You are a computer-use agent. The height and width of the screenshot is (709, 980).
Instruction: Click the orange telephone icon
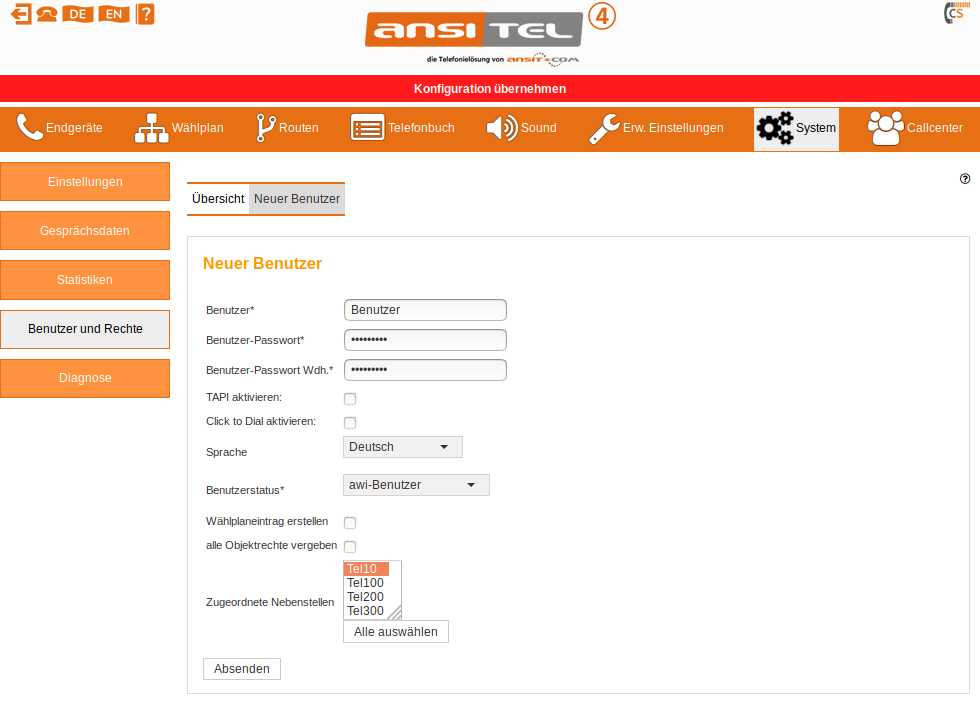point(46,14)
